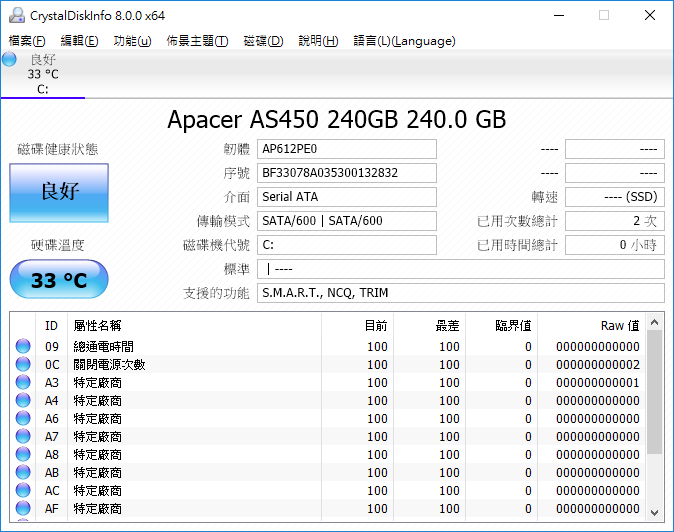Open the 佈景主題(T) menu
Image resolution: width=674 pixels, height=532 pixels.
click(x=197, y=41)
